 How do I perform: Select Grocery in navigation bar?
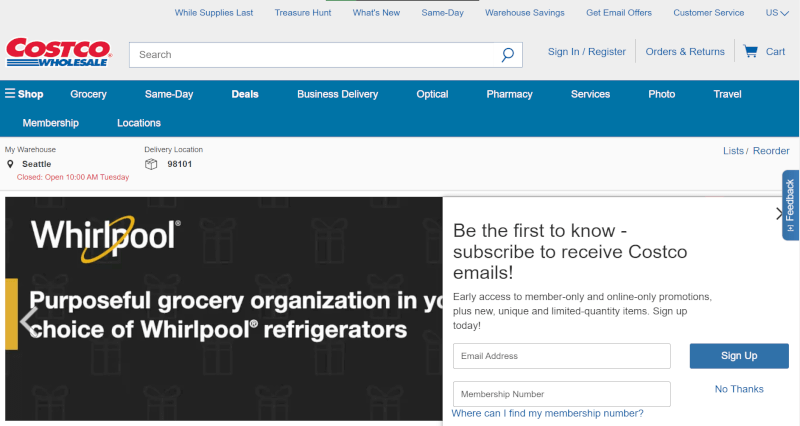coord(88,94)
